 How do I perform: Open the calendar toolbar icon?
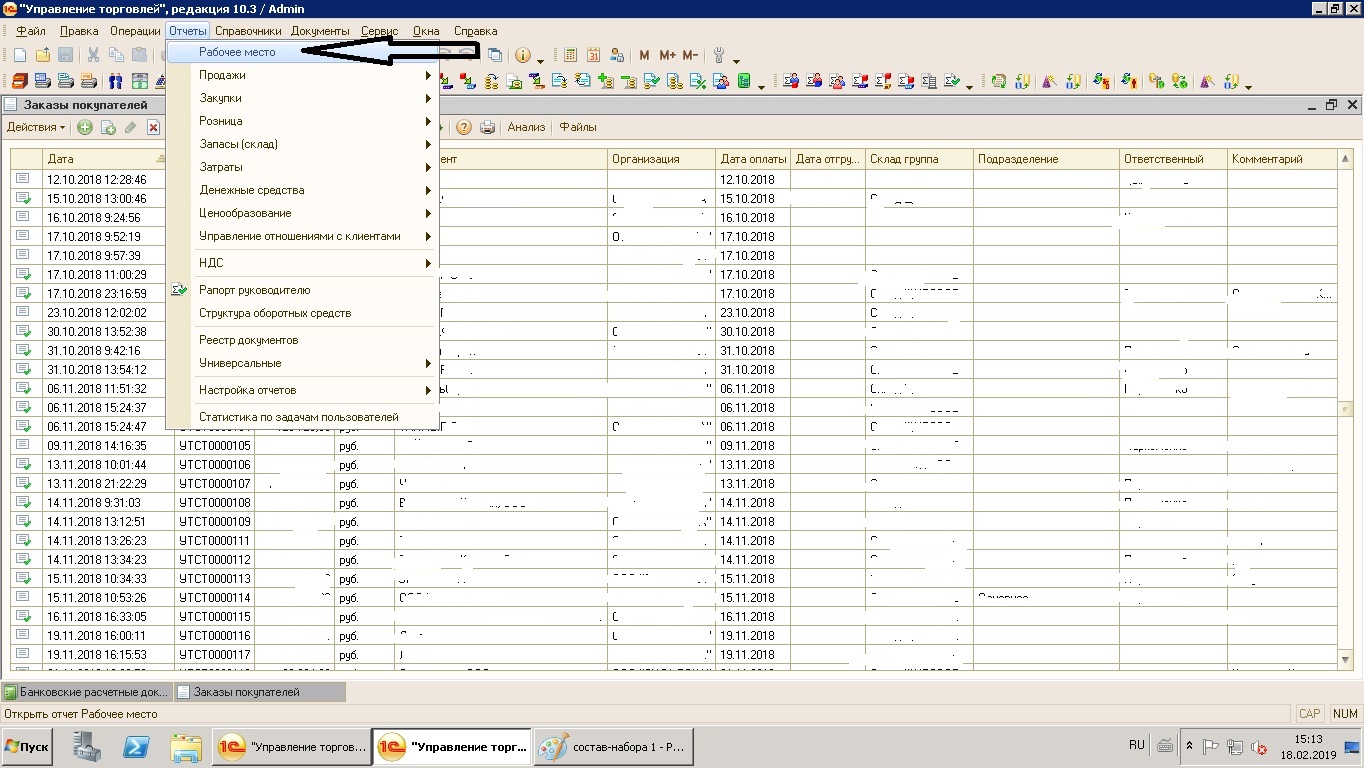594,55
